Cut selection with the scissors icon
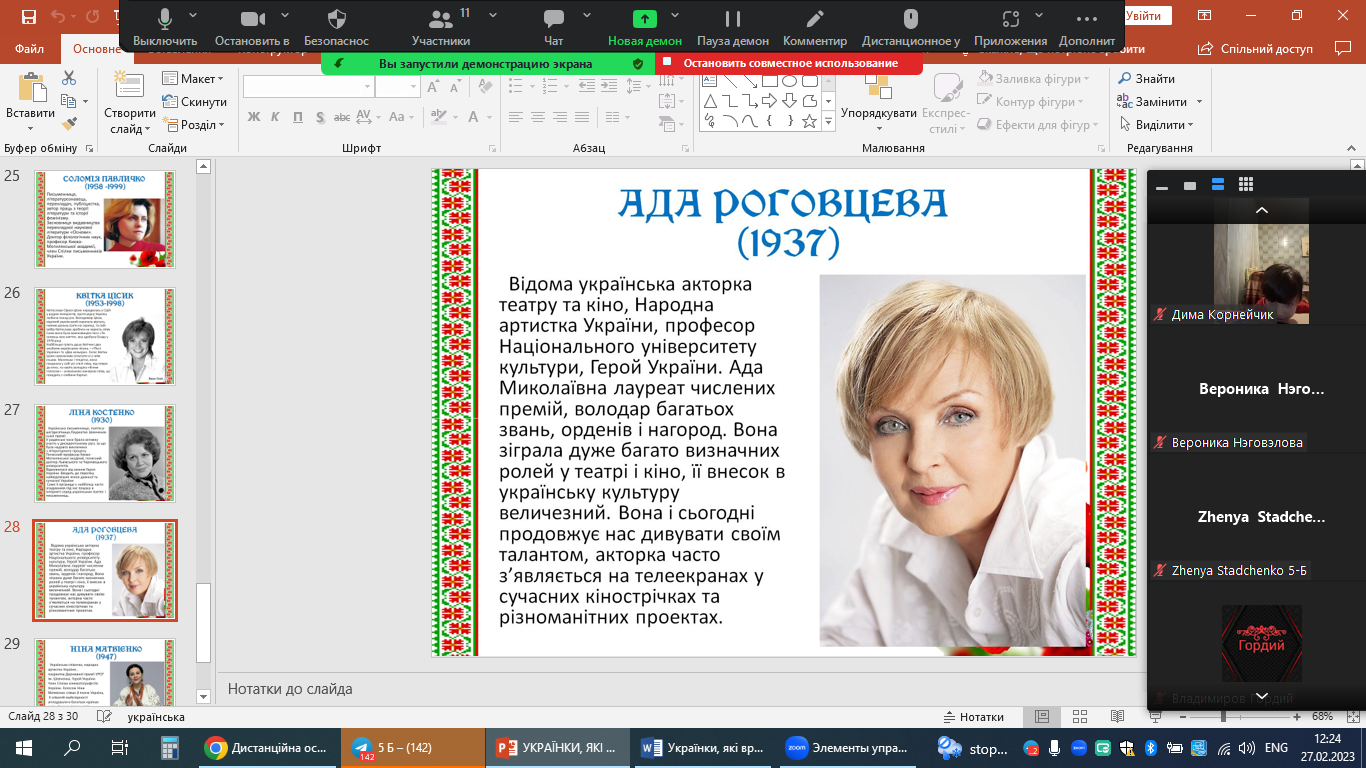The image size is (1366, 768). click(69, 78)
